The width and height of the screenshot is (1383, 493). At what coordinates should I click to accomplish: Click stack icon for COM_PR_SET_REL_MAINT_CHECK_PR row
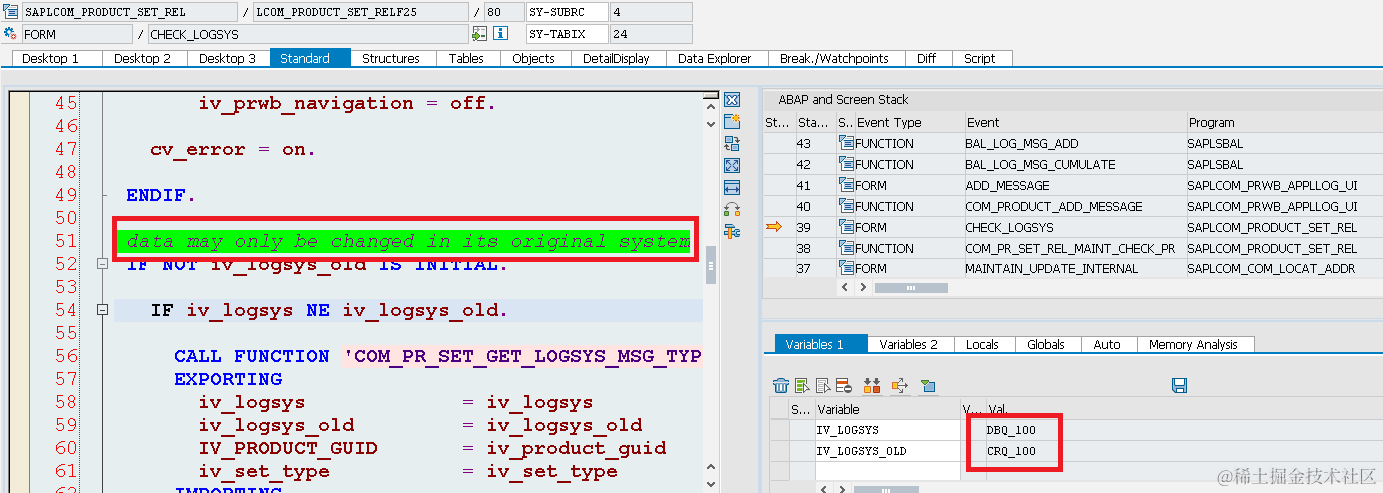coord(846,248)
